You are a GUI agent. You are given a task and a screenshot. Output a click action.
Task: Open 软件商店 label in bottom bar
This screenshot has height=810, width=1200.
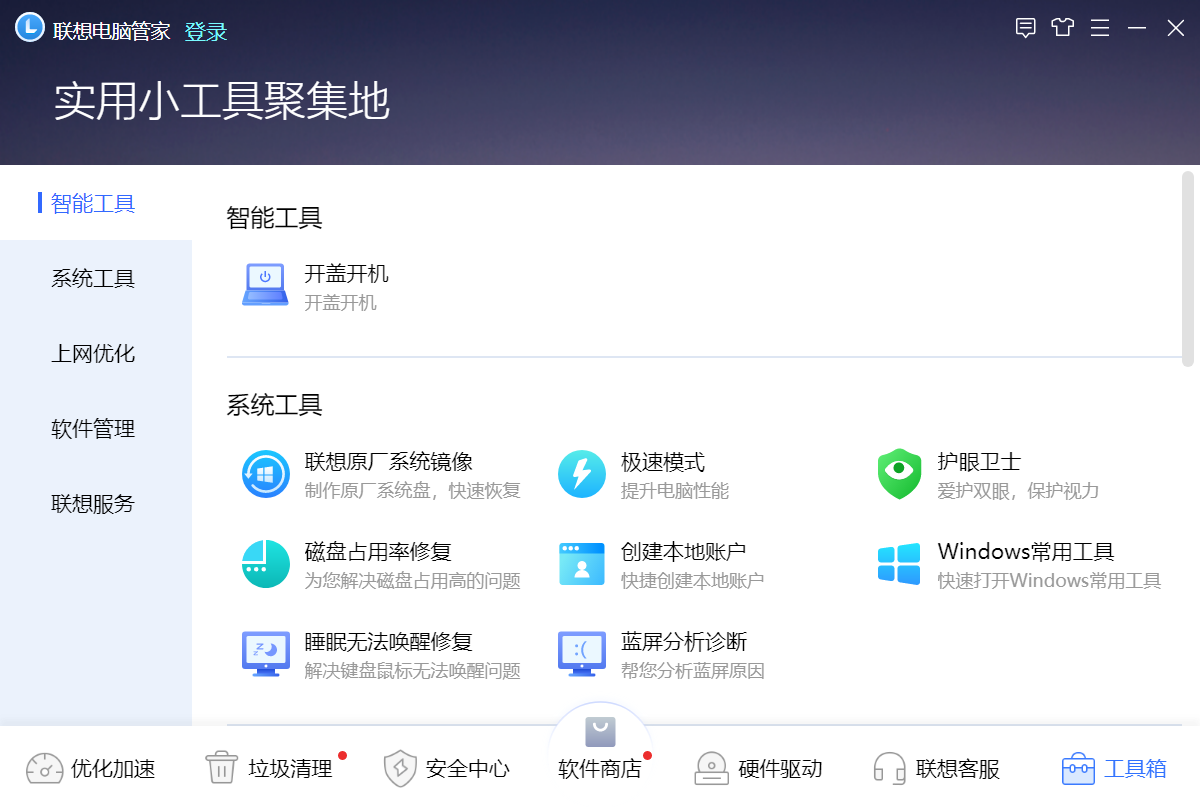(x=600, y=768)
